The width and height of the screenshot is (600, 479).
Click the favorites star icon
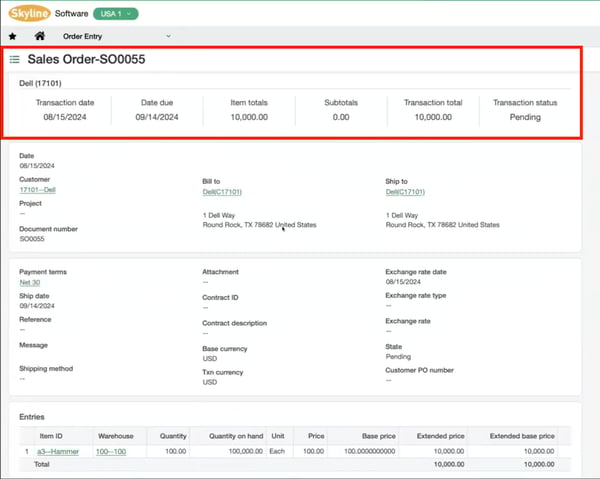pyautogui.click(x=13, y=36)
